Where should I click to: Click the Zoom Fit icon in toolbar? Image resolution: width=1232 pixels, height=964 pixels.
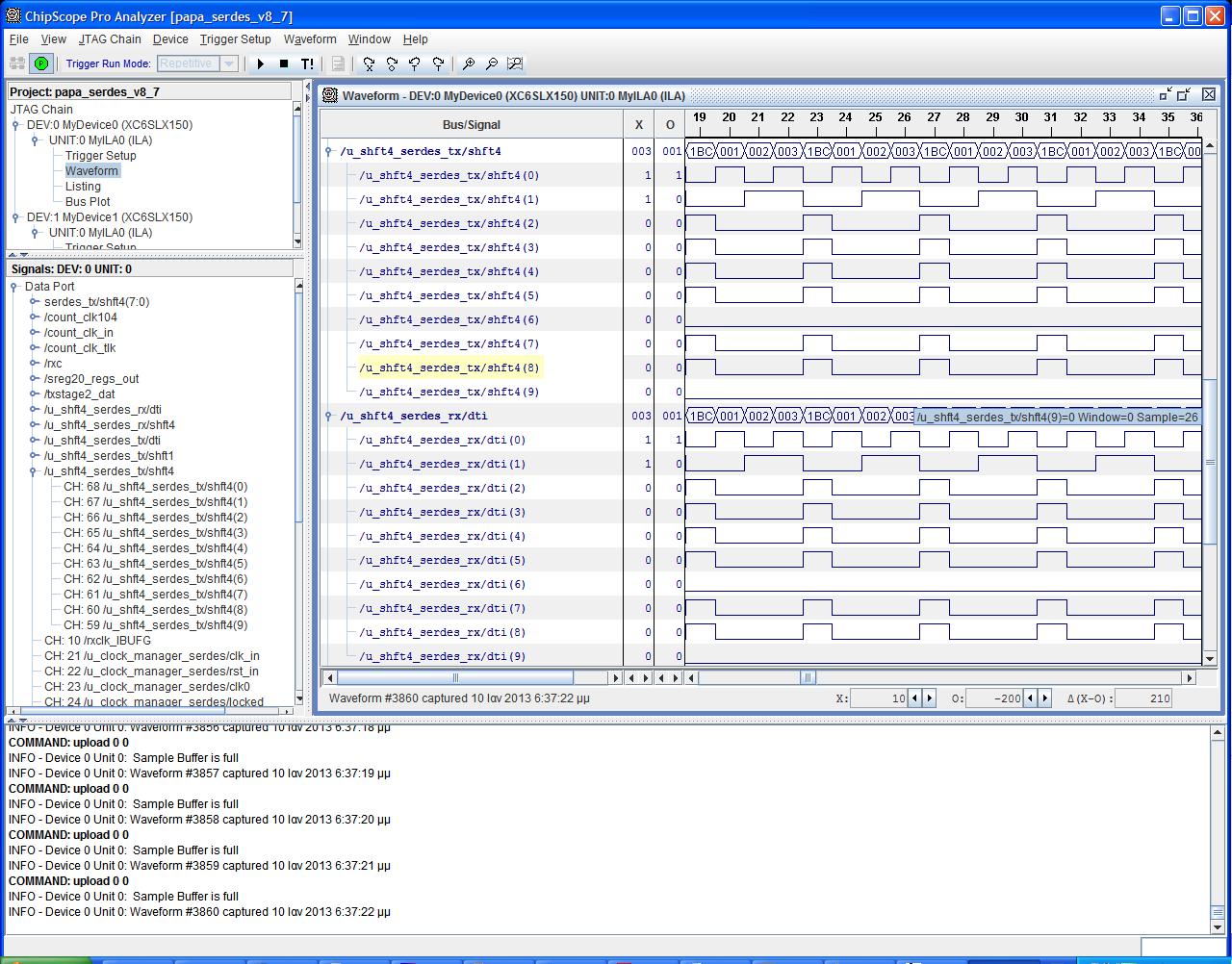(515, 63)
